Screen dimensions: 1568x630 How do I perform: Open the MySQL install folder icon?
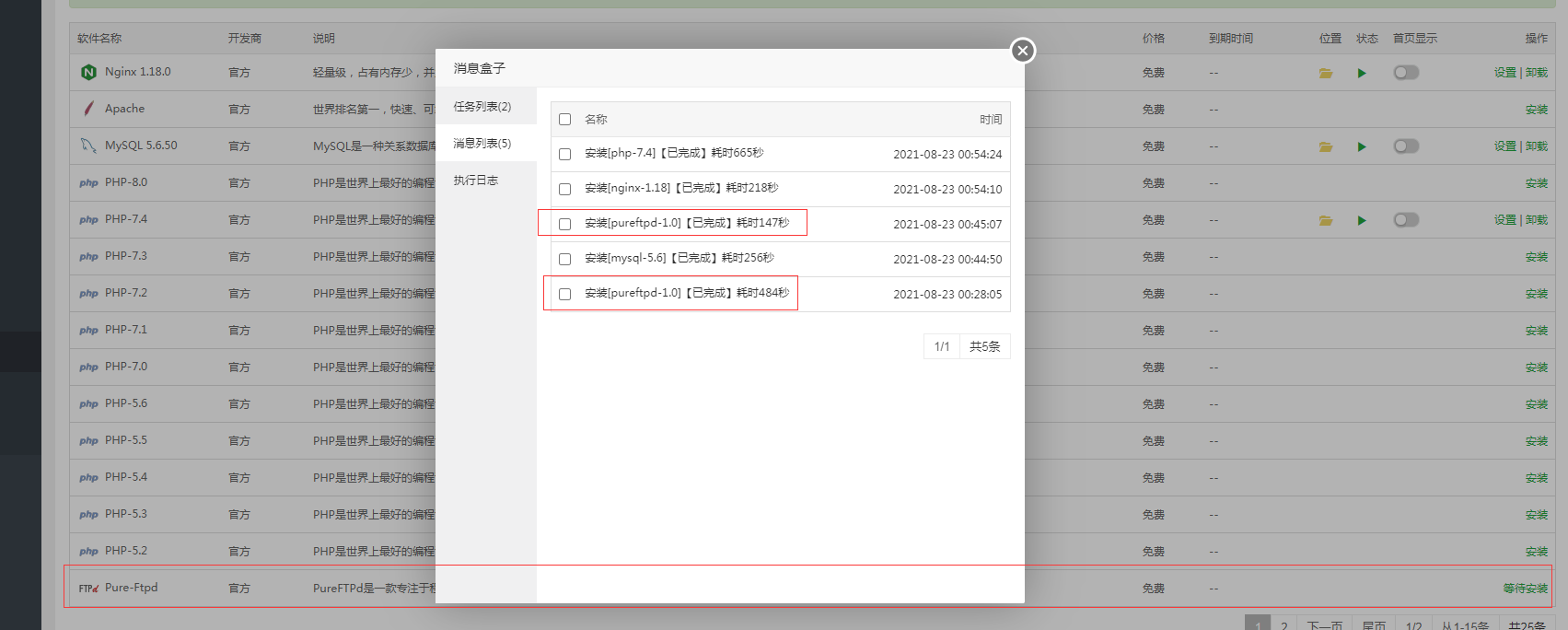[x=1326, y=146]
